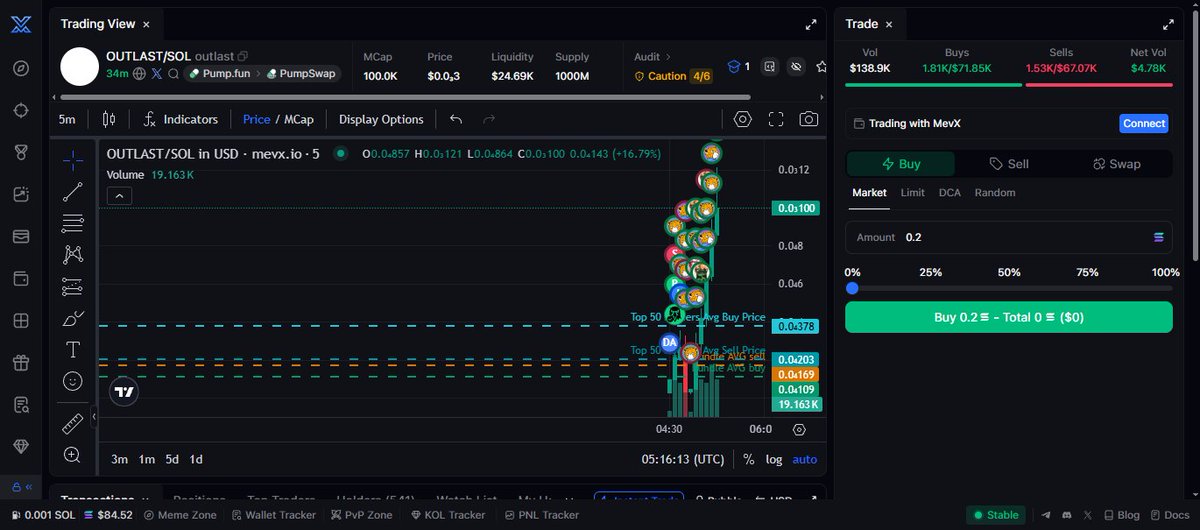1200x530 pixels.
Task: Click the horizontal token info scrollbar
Action: point(404,97)
